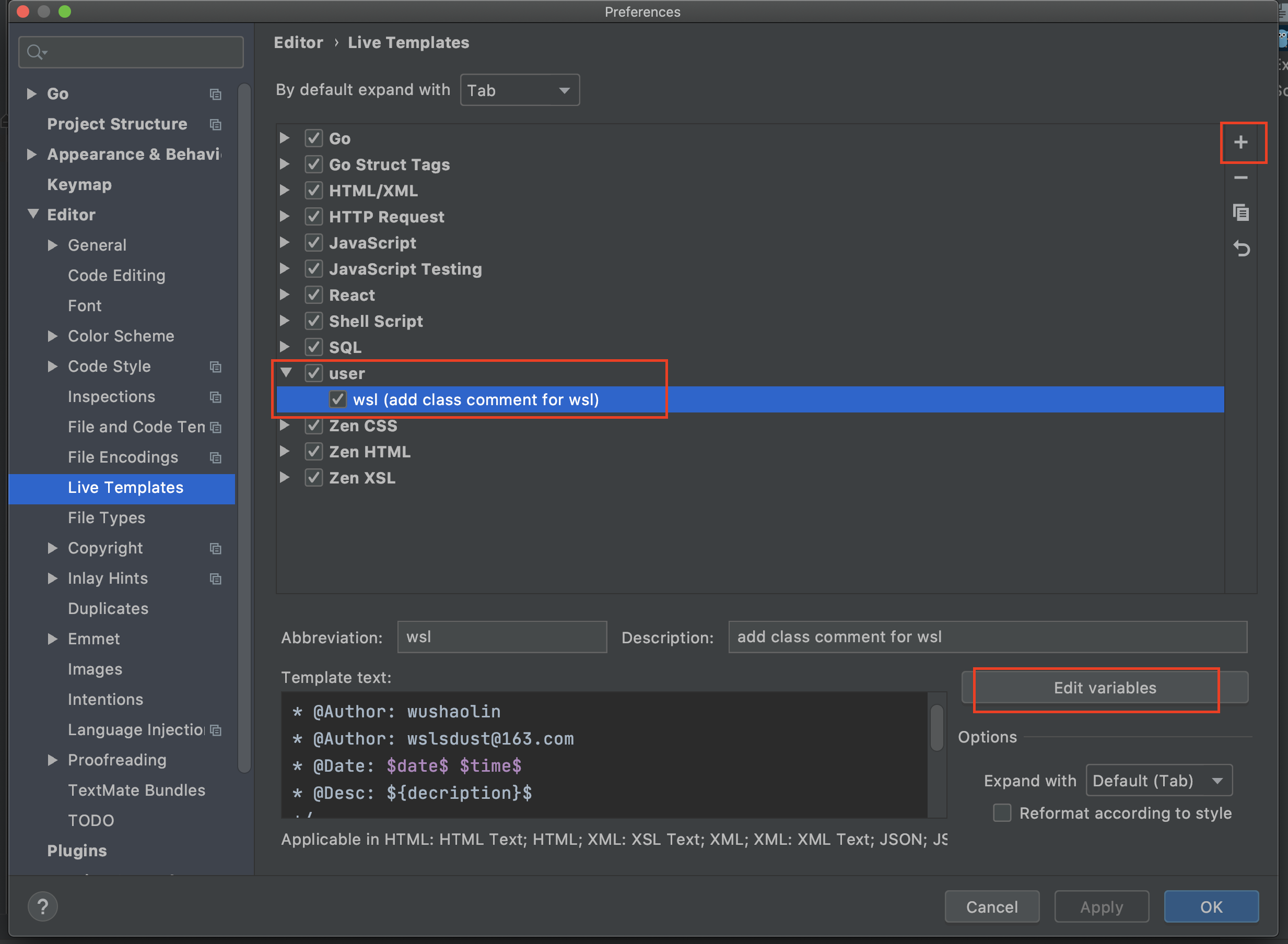Confirm preferences with OK button
Viewport: 1288px width, 944px height.
[x=1211, y=907]
